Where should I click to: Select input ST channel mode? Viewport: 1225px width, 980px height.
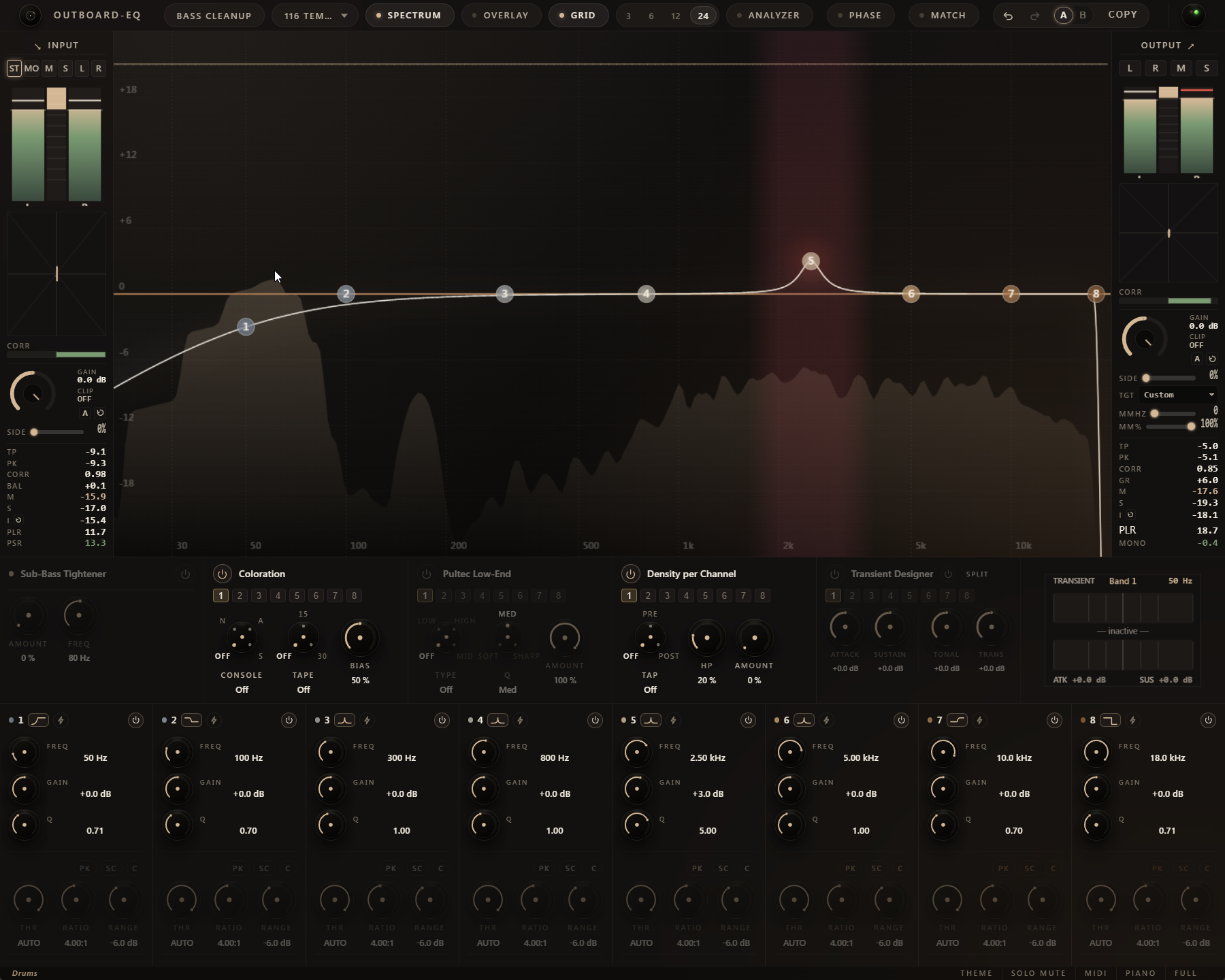tap(14, 68)
